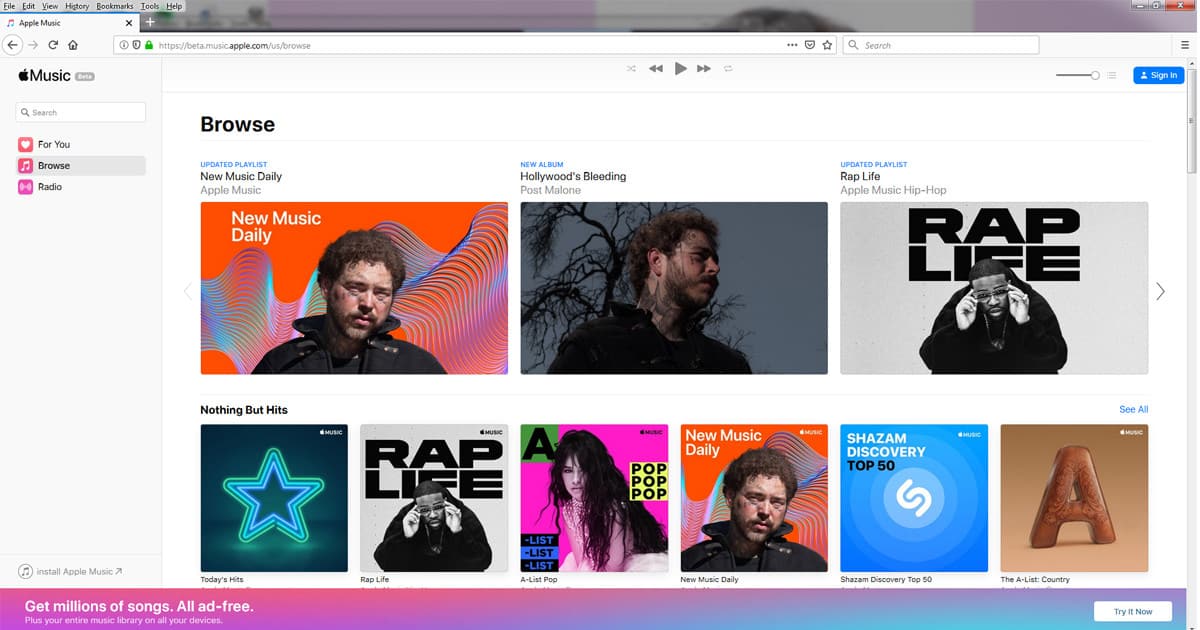Open the Edit menu
Viewport: 1200px width, 630px height.
coord(28,6)
